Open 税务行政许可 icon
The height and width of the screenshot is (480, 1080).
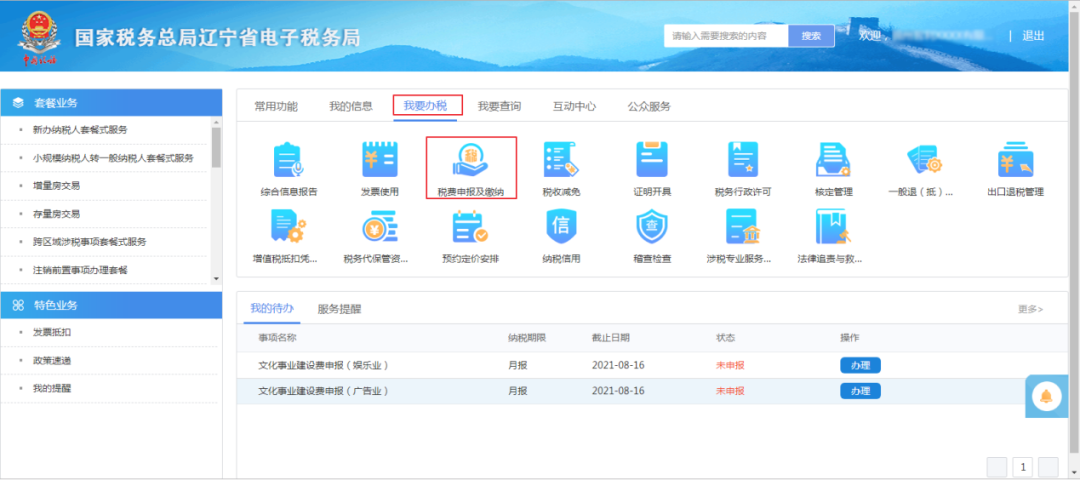click(x=742, y=160)
